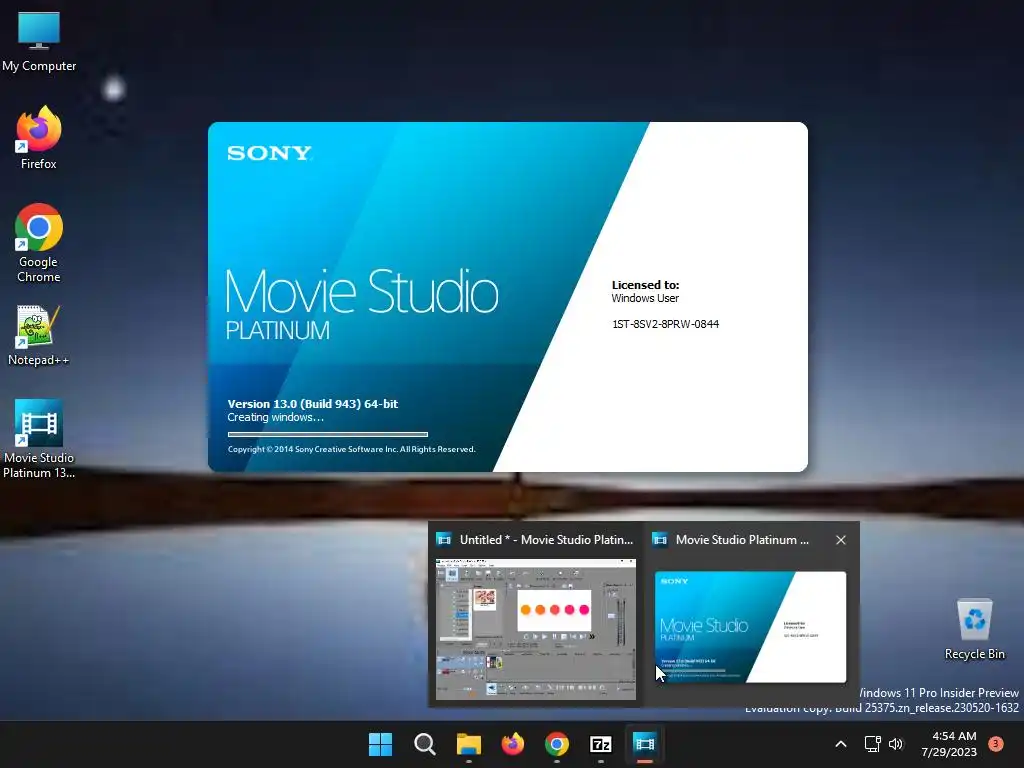1024x768 pixels.
Task: Click the SONY logo on splash screen
Action: click(269, 153)
